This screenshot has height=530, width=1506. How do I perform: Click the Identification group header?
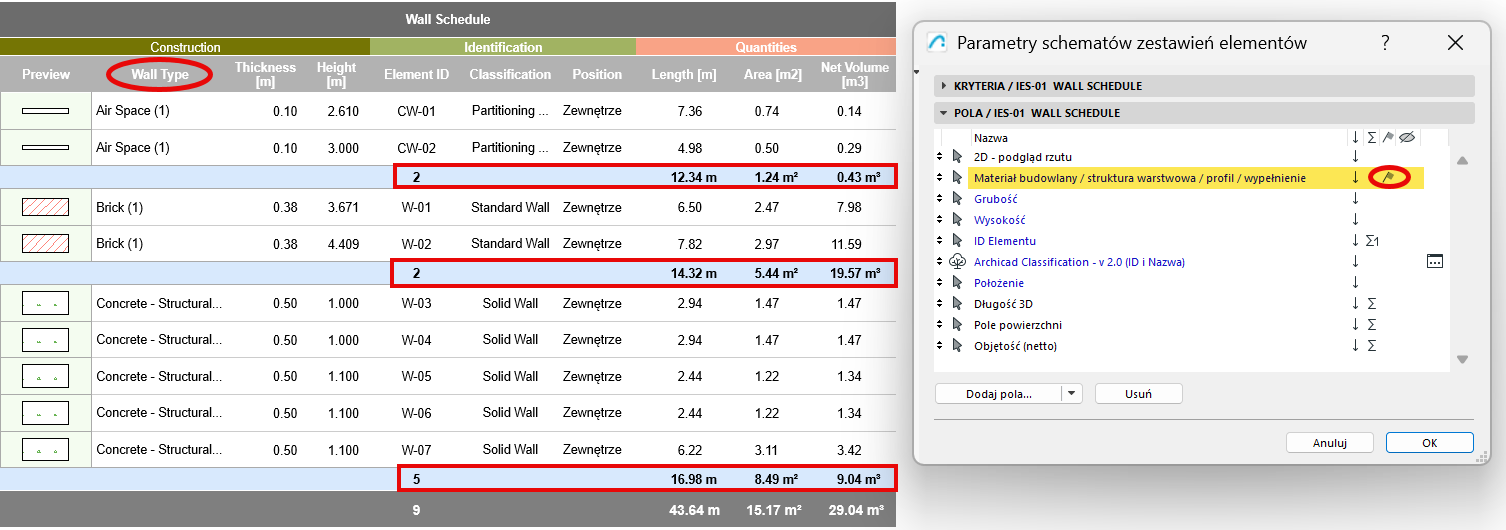tap(503, 47)
